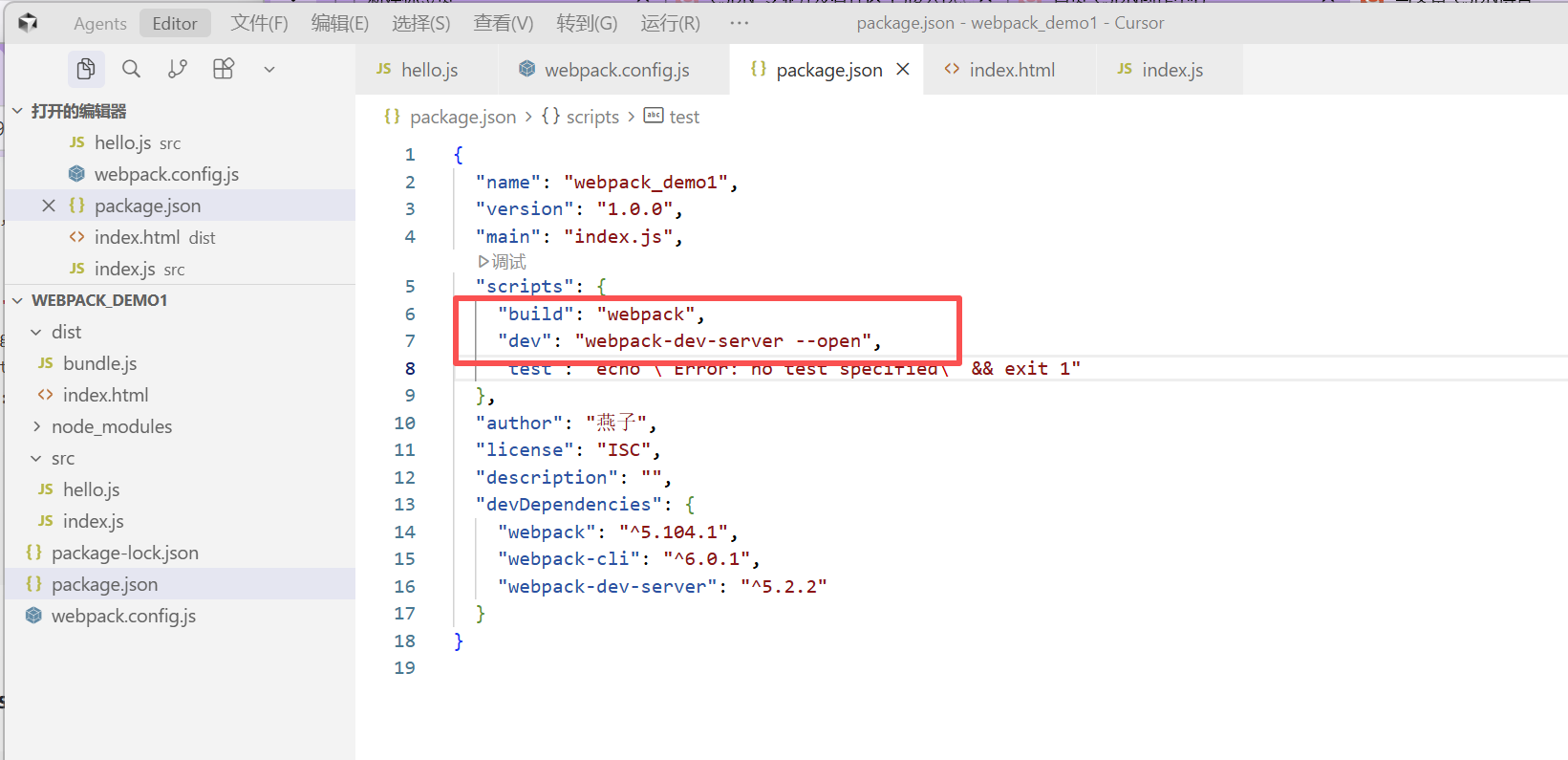
Task: Click package.json in the breadcrumb
Action: click(x=462, y=117)
